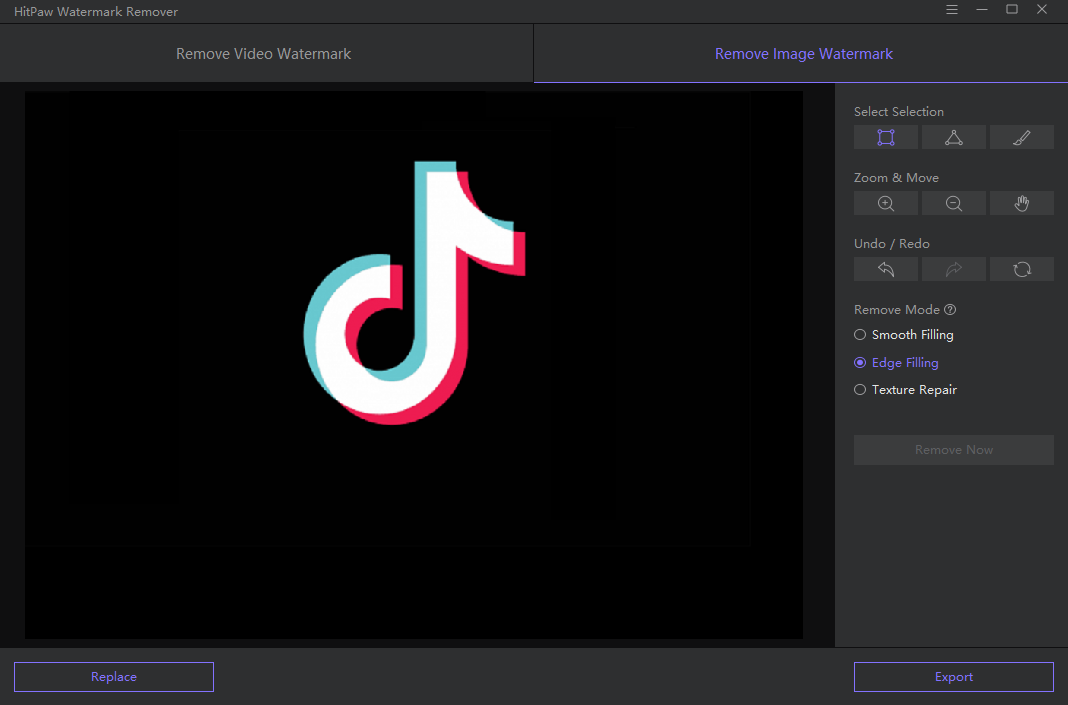1068x705 pixels.
Task: Open the Remove Mode help icon
Action: pos(950,309)
